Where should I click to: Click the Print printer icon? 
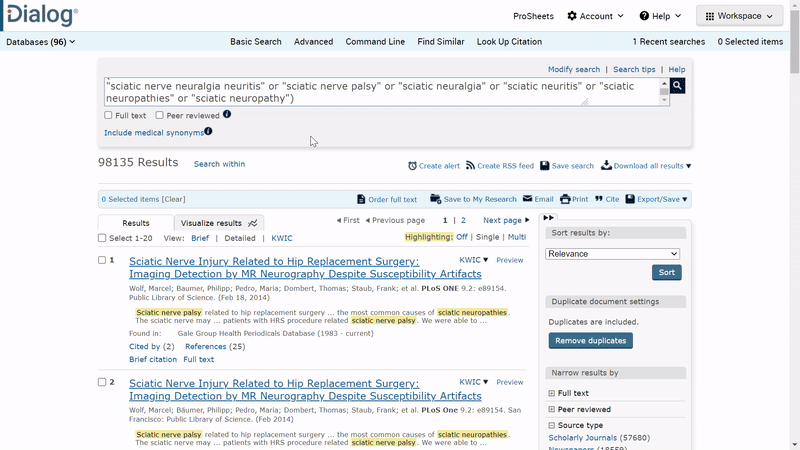[x=566, y=199]
